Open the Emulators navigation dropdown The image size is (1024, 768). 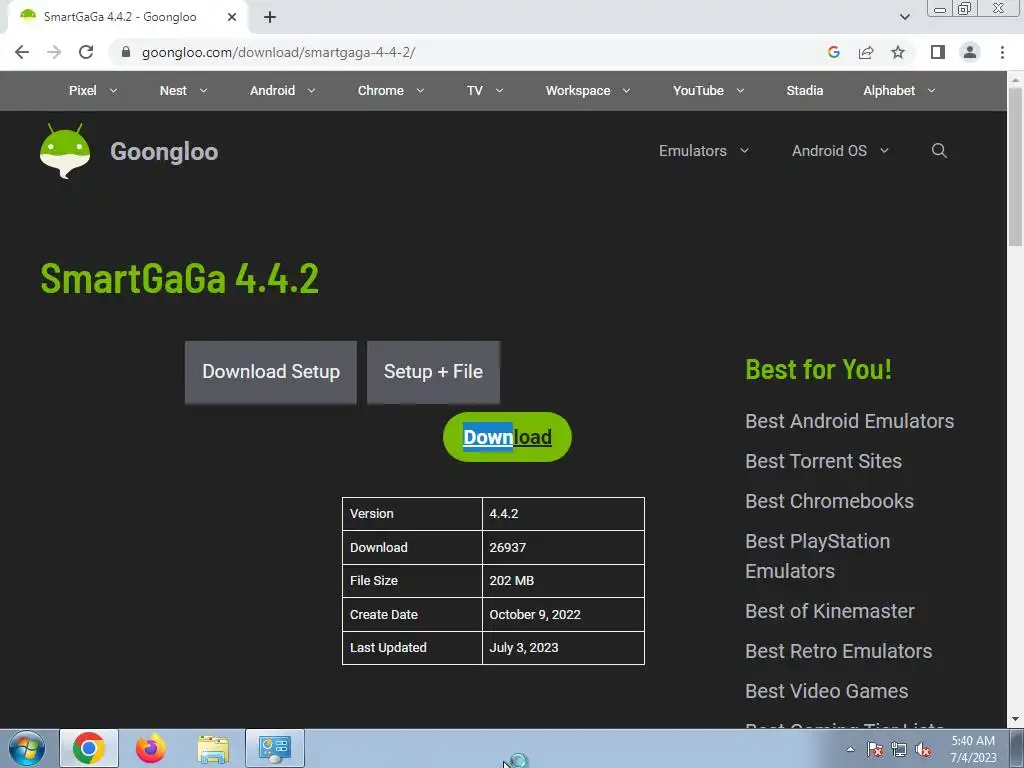point(703,151)
